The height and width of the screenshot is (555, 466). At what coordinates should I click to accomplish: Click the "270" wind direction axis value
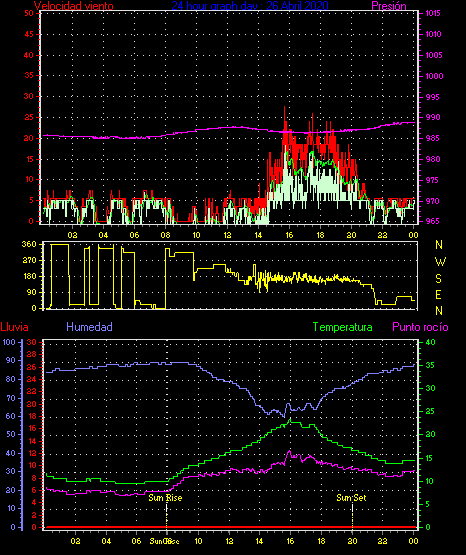(29, 261)
